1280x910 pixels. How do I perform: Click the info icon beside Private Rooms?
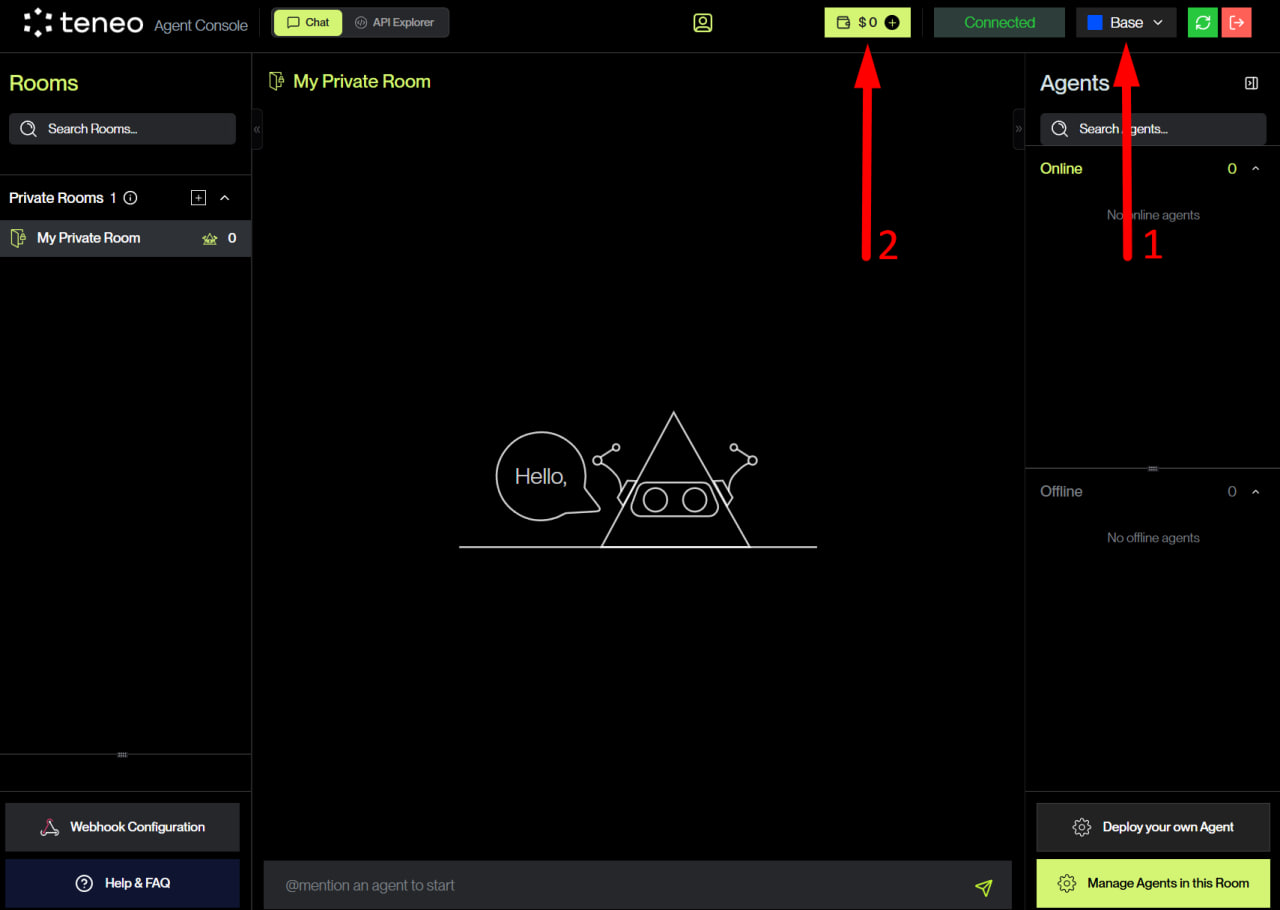point(130,198)
